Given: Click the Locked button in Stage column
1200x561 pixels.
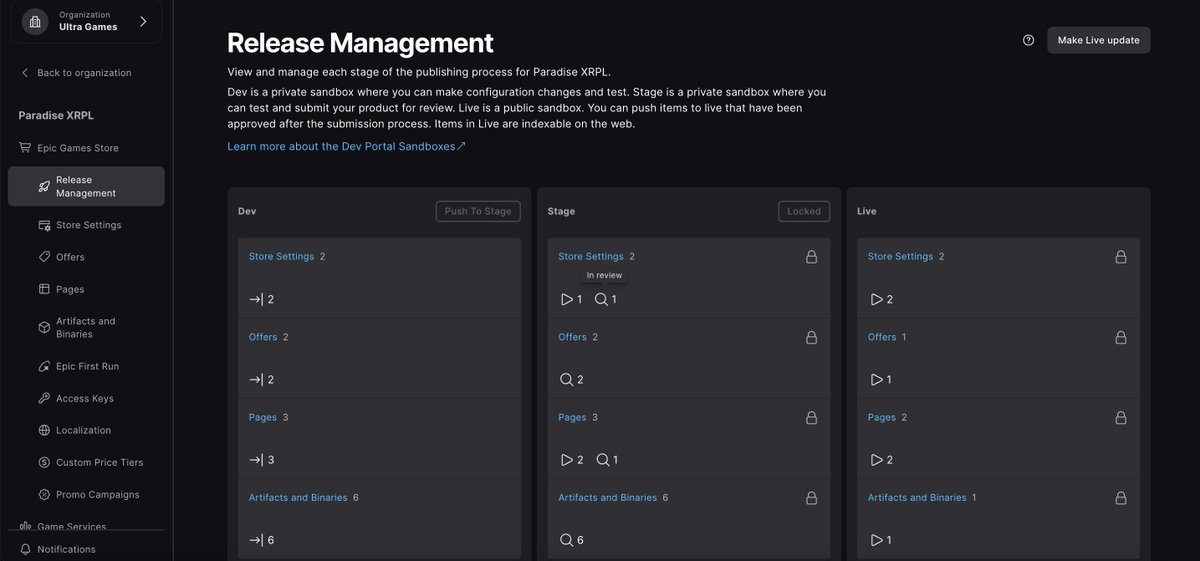Looking at the screenshot, I should [x=804, y=211].
